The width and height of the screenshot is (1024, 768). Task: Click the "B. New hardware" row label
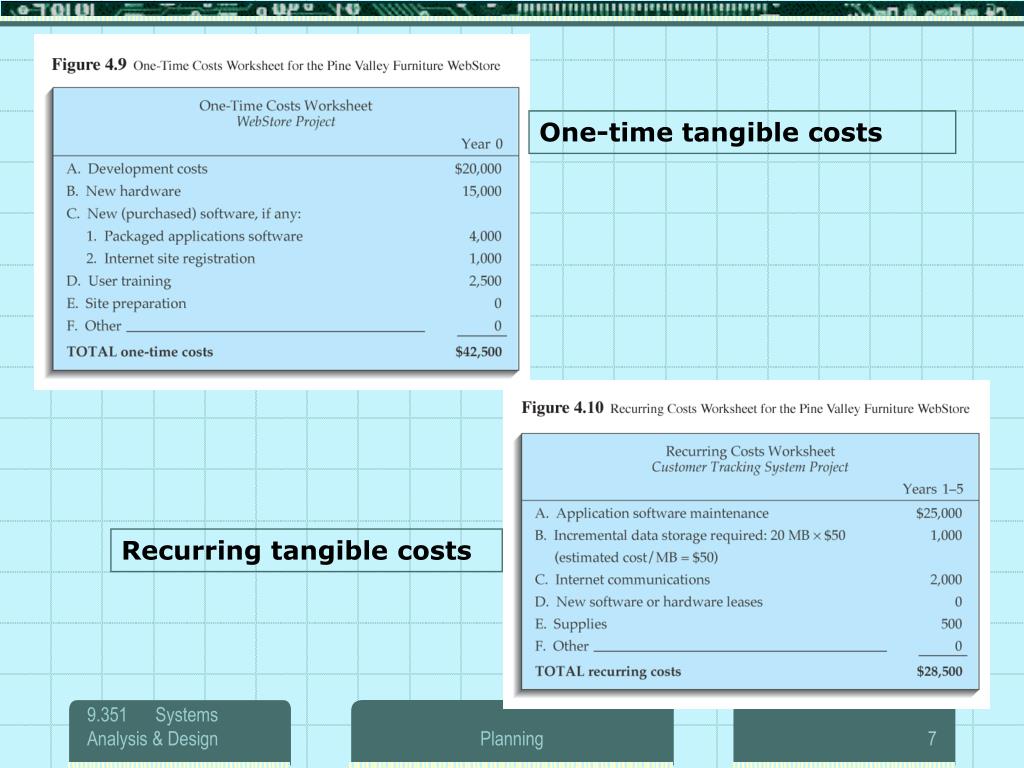123,191
